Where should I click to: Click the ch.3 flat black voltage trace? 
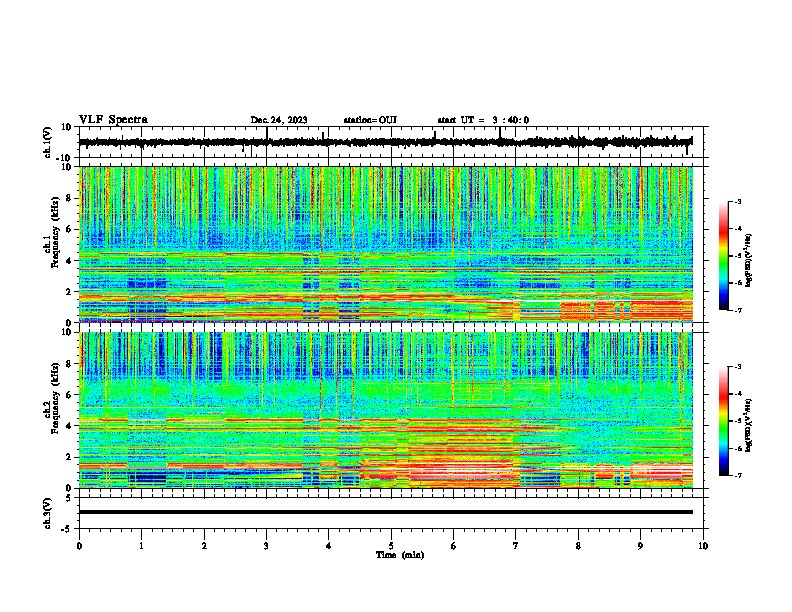(386, 512)
